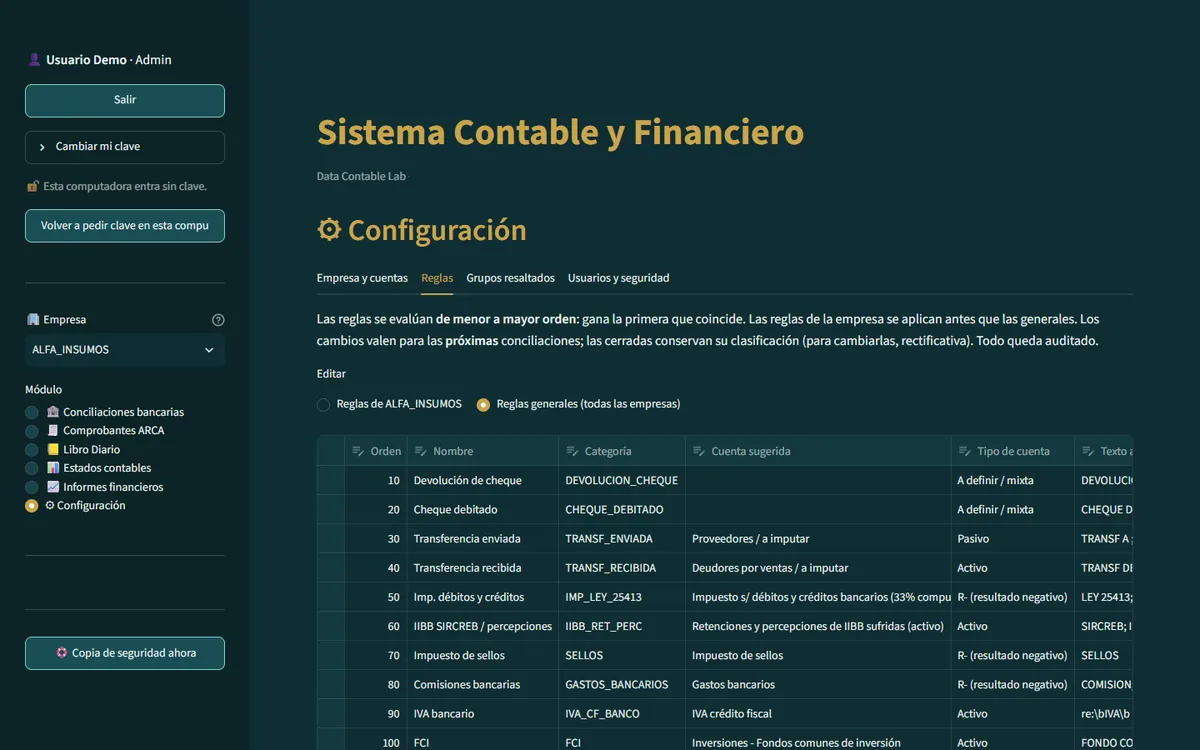Select the row checkbox for Cheque debitado
The width and height of the screenshot is (1200, 750).
[x=331, y=510]
